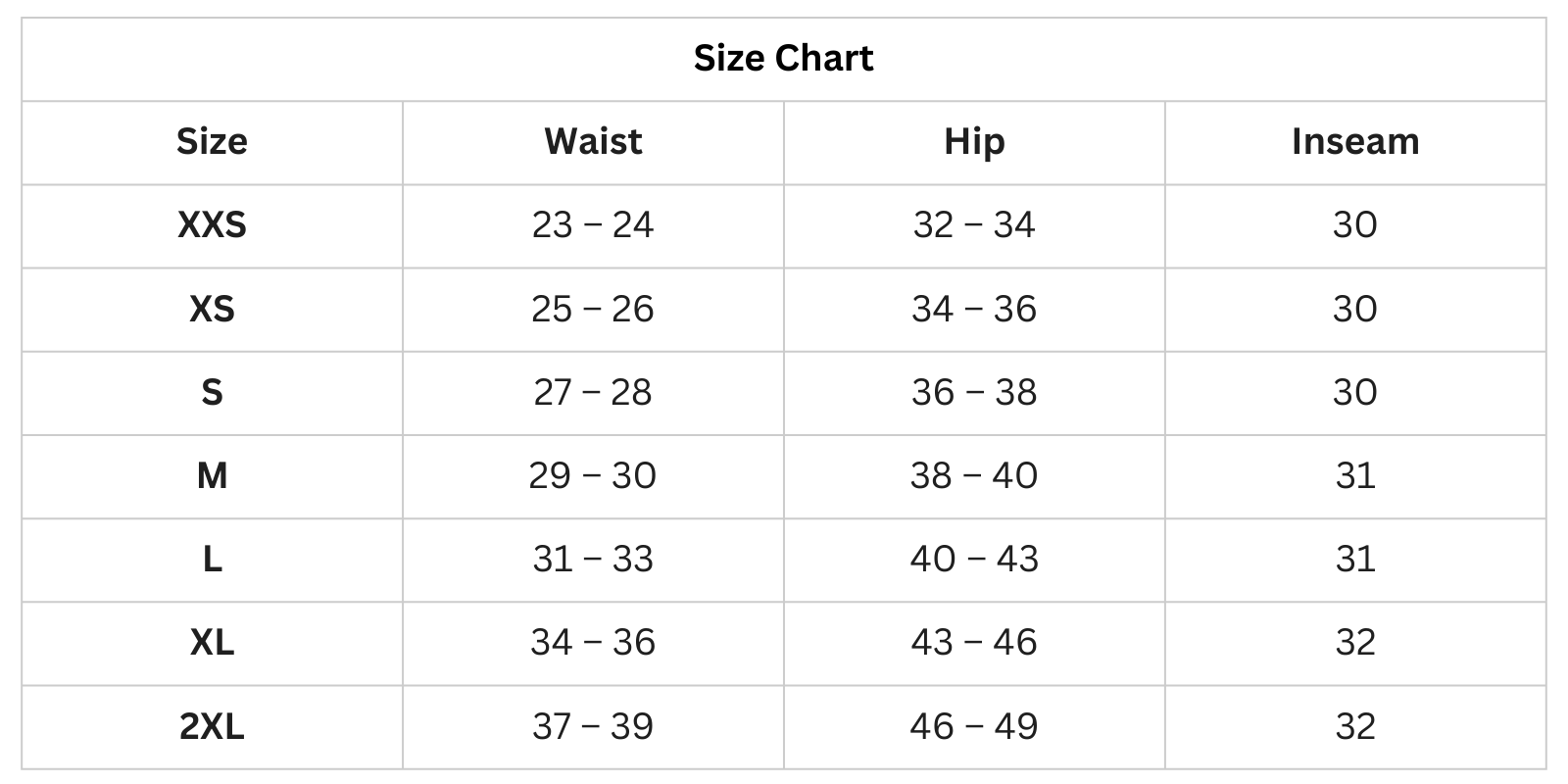This screenshot has width=1568, height=784.
Task: Click the 2XL size row label
Action: (x=212, y=727)
